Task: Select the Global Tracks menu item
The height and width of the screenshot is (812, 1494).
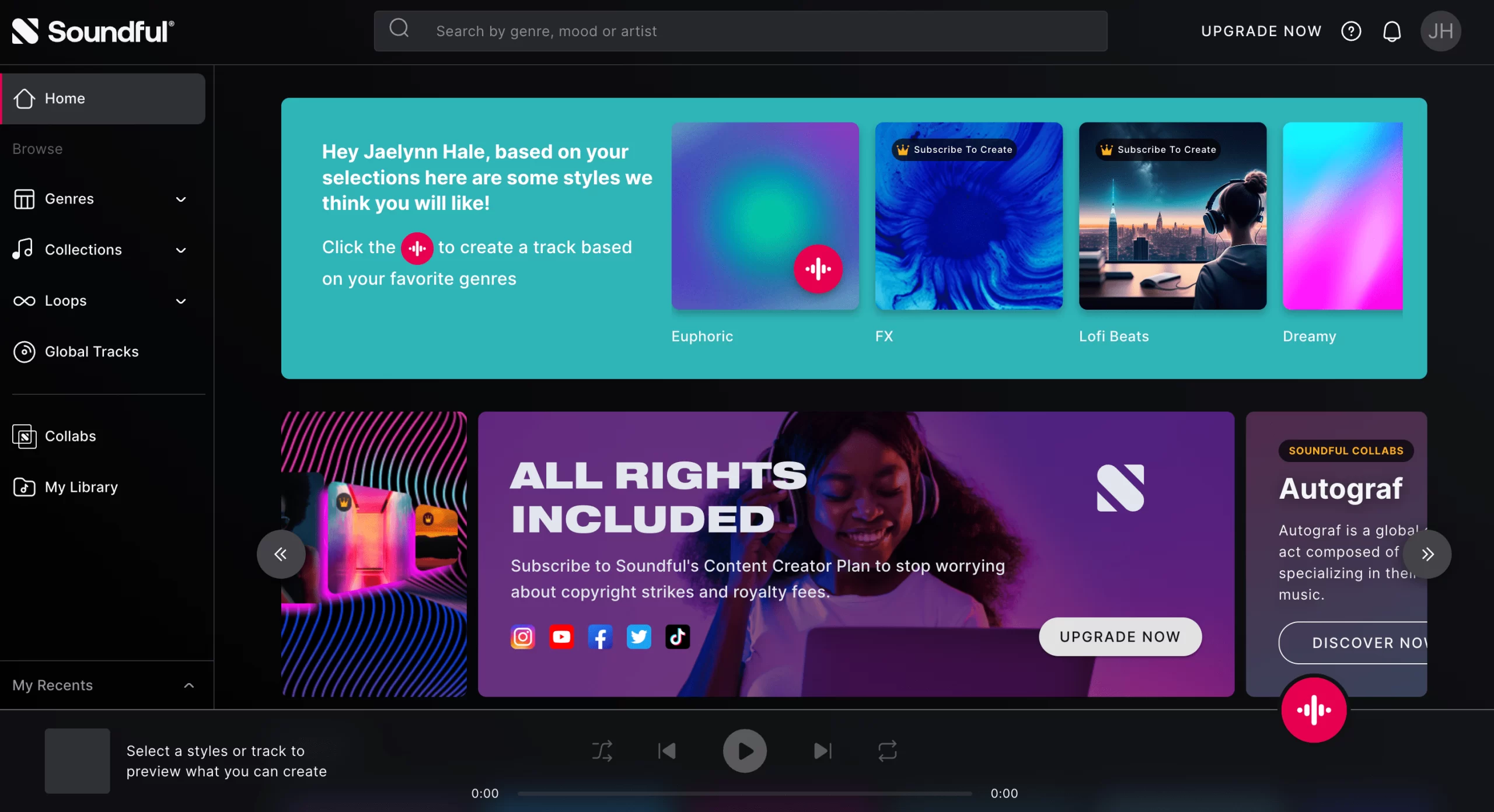Action: click(91, 351)
